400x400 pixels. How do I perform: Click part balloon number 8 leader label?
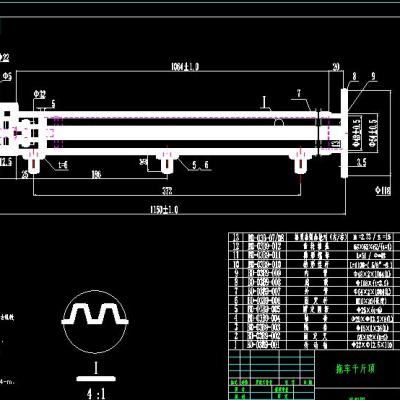point(354,76)
